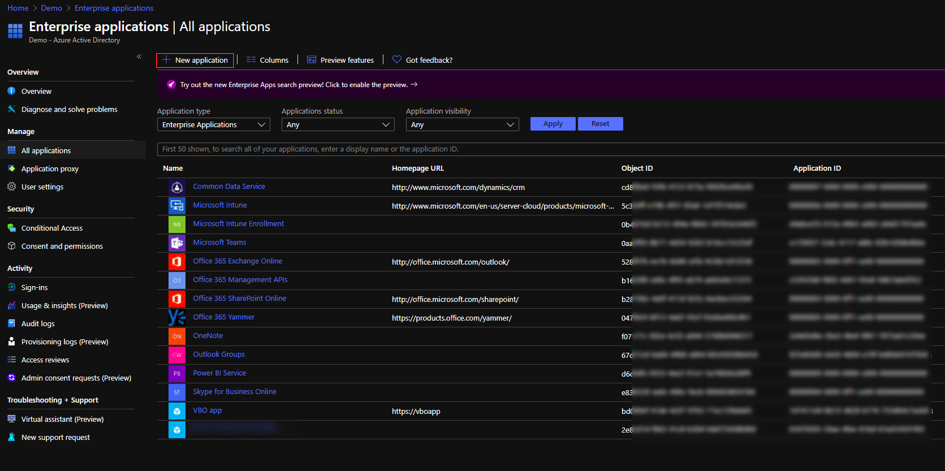
Task: Click the Audit logs icon
Action: pos(11,323)
